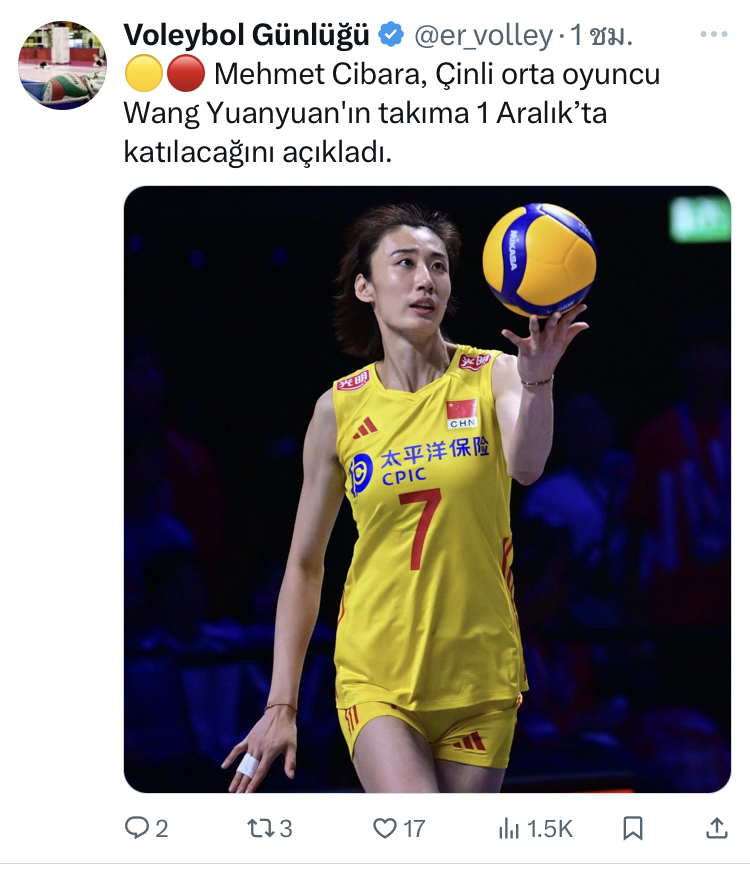Like the tweet with heart icon
This screenshot has width=750, height=872.
[385, 828]
